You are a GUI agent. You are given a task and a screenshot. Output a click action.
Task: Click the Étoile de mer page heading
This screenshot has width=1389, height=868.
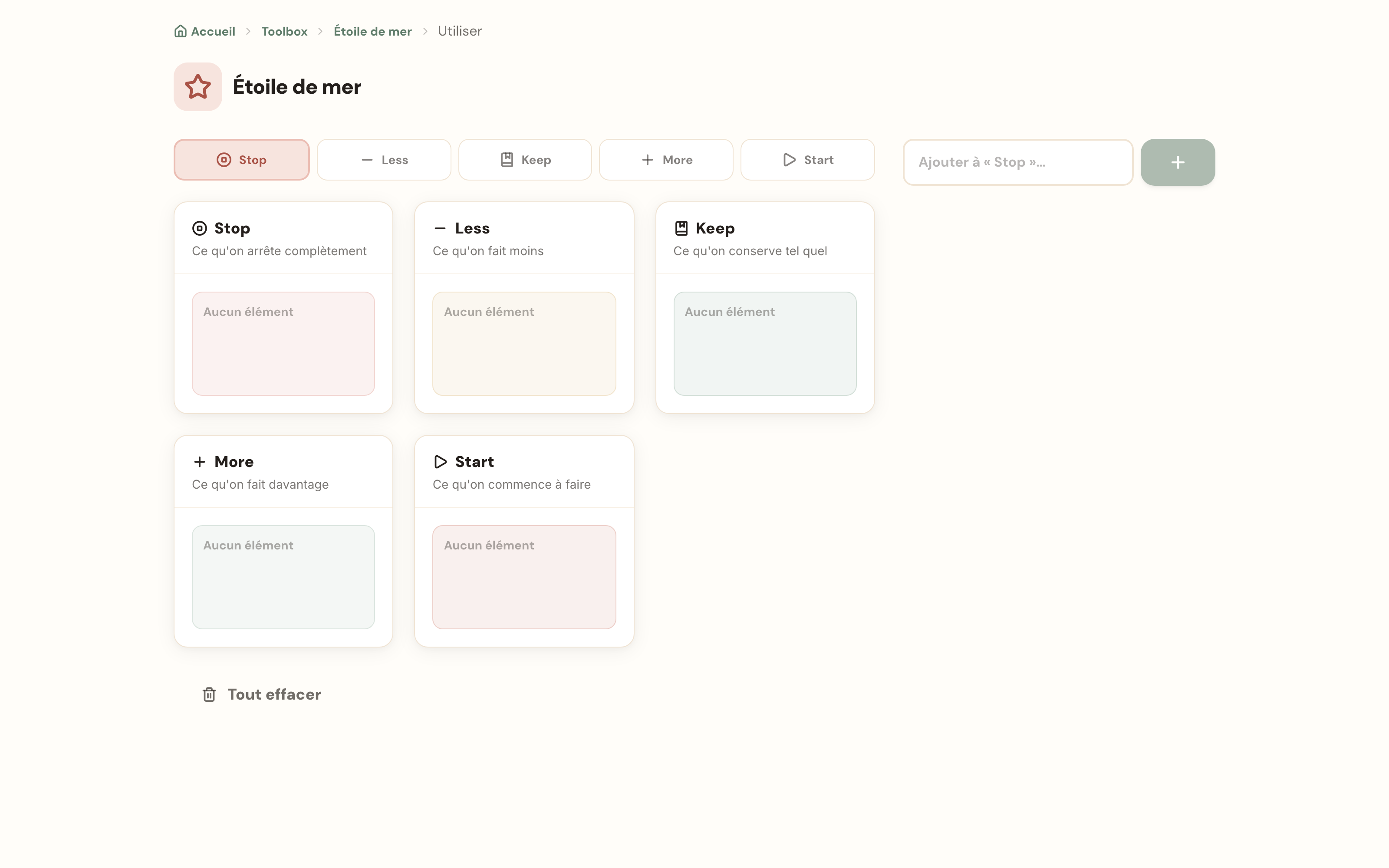(x=297, y=87)
